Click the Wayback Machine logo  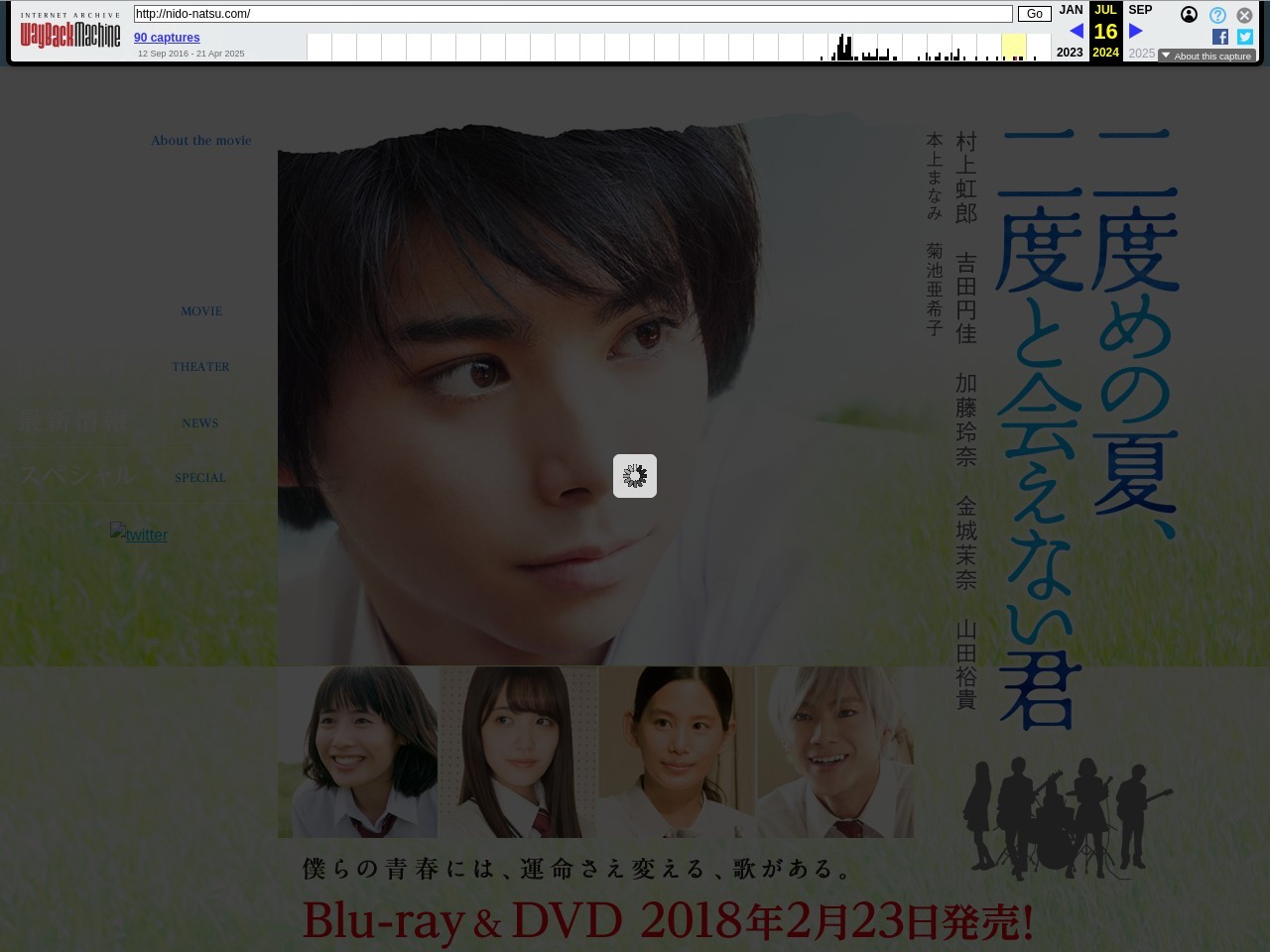tap(70, 31)
